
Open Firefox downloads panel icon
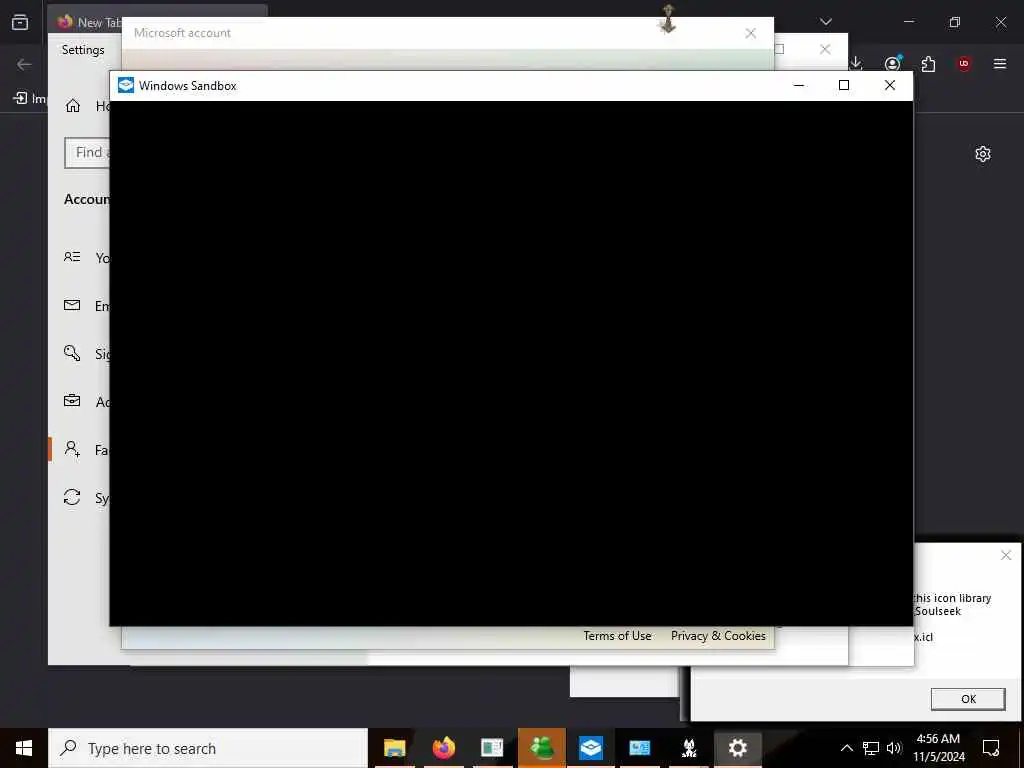click(856, 63)
